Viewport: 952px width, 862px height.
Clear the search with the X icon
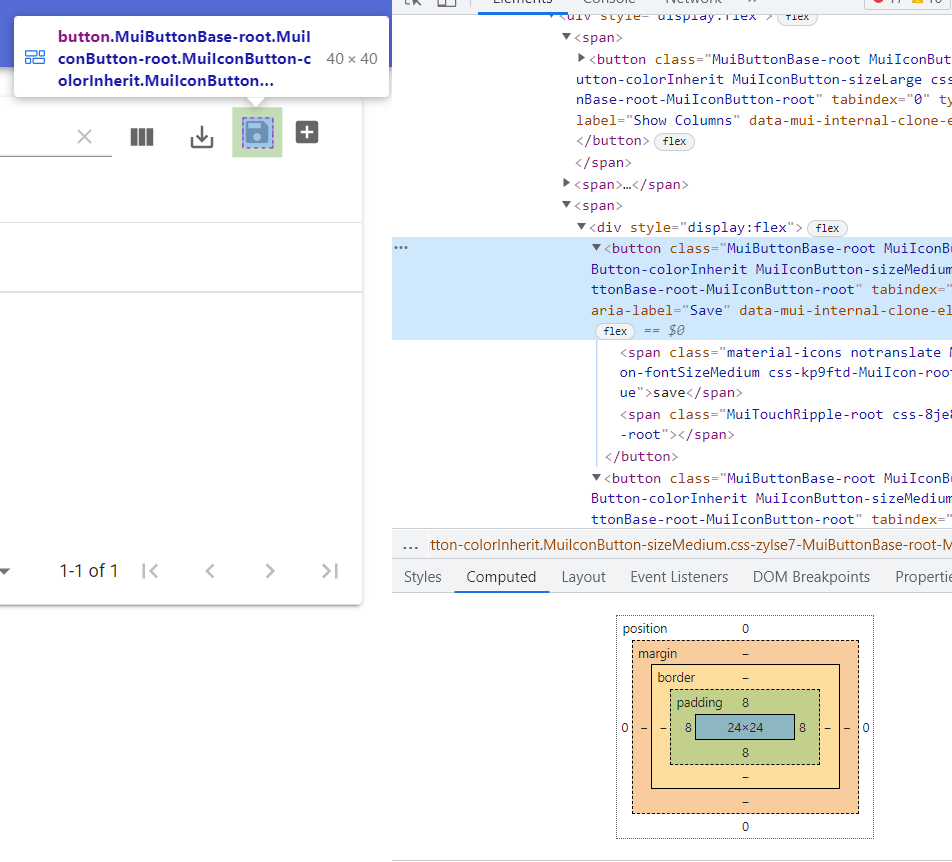pos(84,137)
